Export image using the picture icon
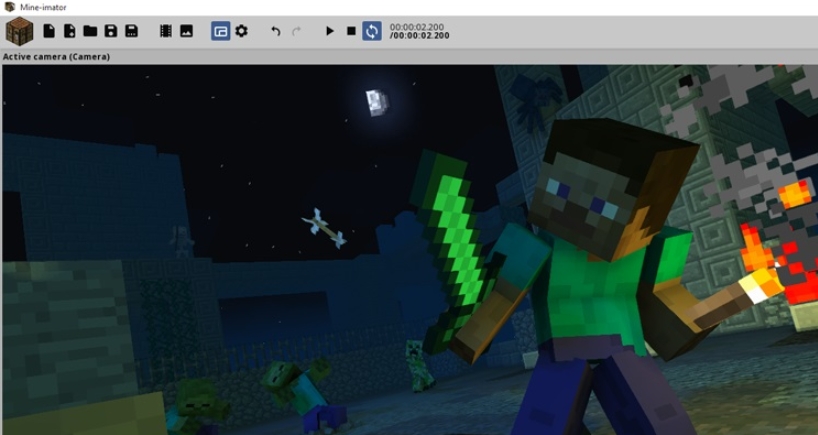The width and height of the screenshot is (818, 435). (x=186, y=31)
